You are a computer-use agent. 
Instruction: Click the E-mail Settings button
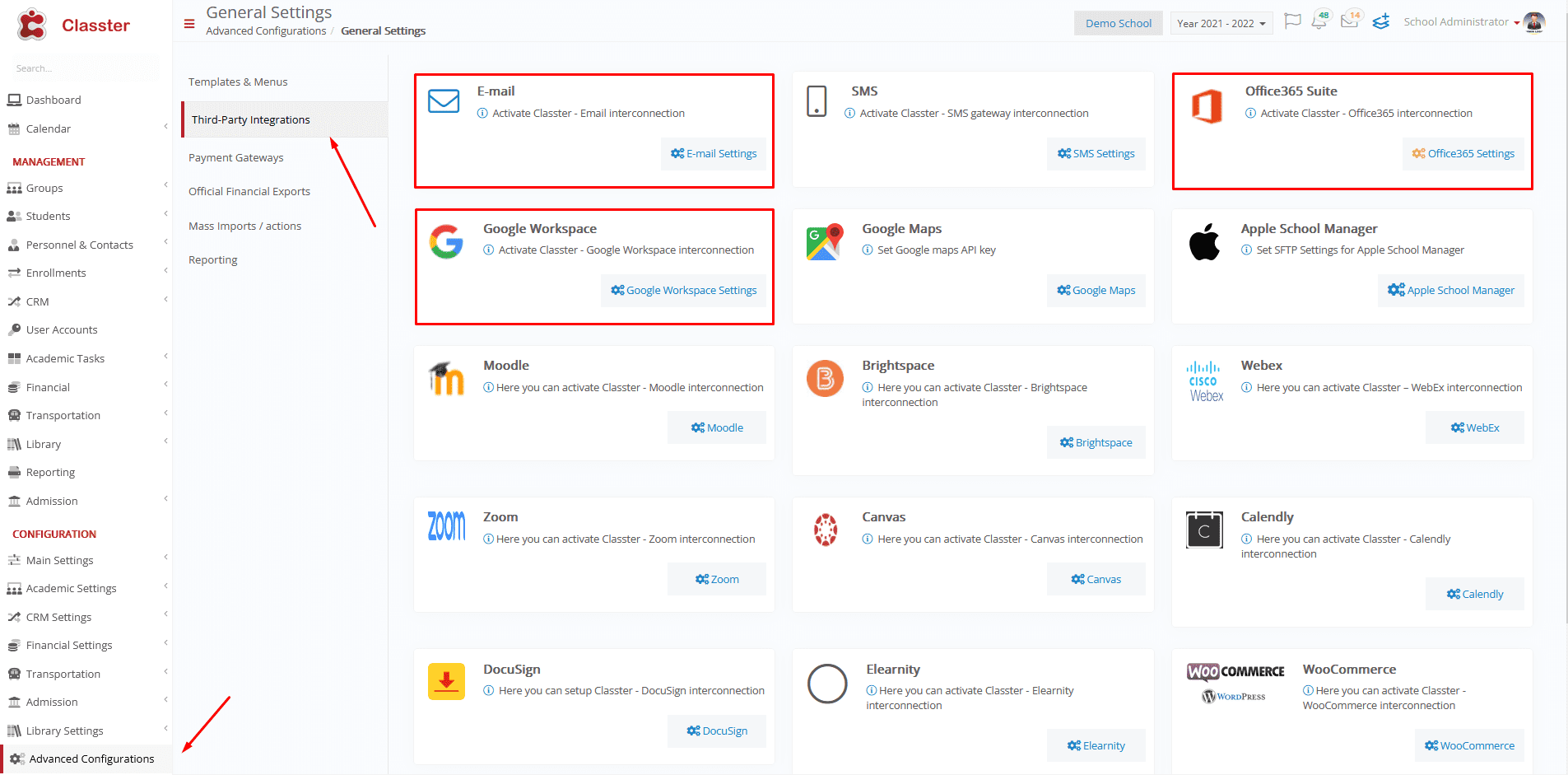coord(714,154)
